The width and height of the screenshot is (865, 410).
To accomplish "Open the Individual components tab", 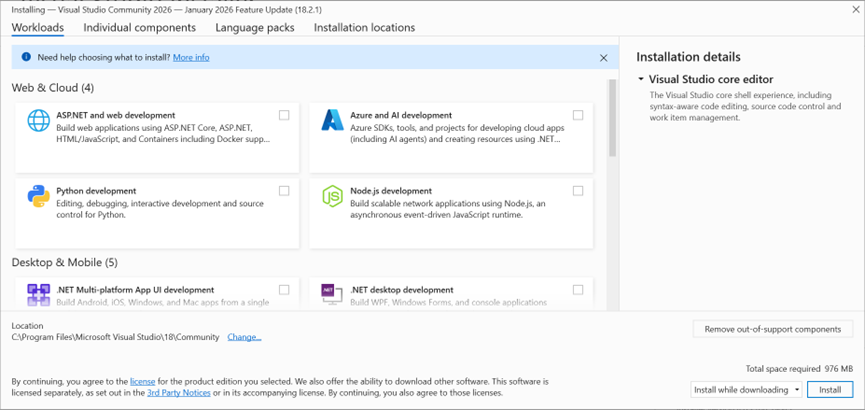I will 140,28.
